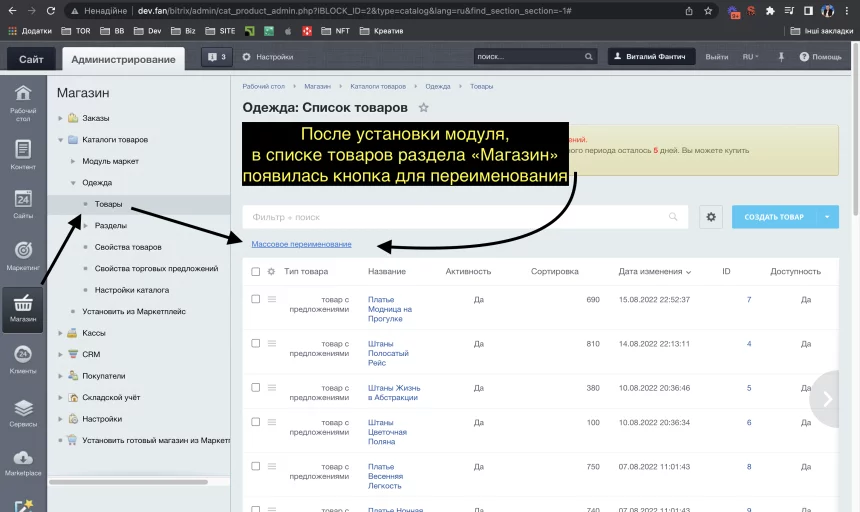The image size is (860, 512).
Task: Click the Массовое переименование link
Action: tap(301, 244)
